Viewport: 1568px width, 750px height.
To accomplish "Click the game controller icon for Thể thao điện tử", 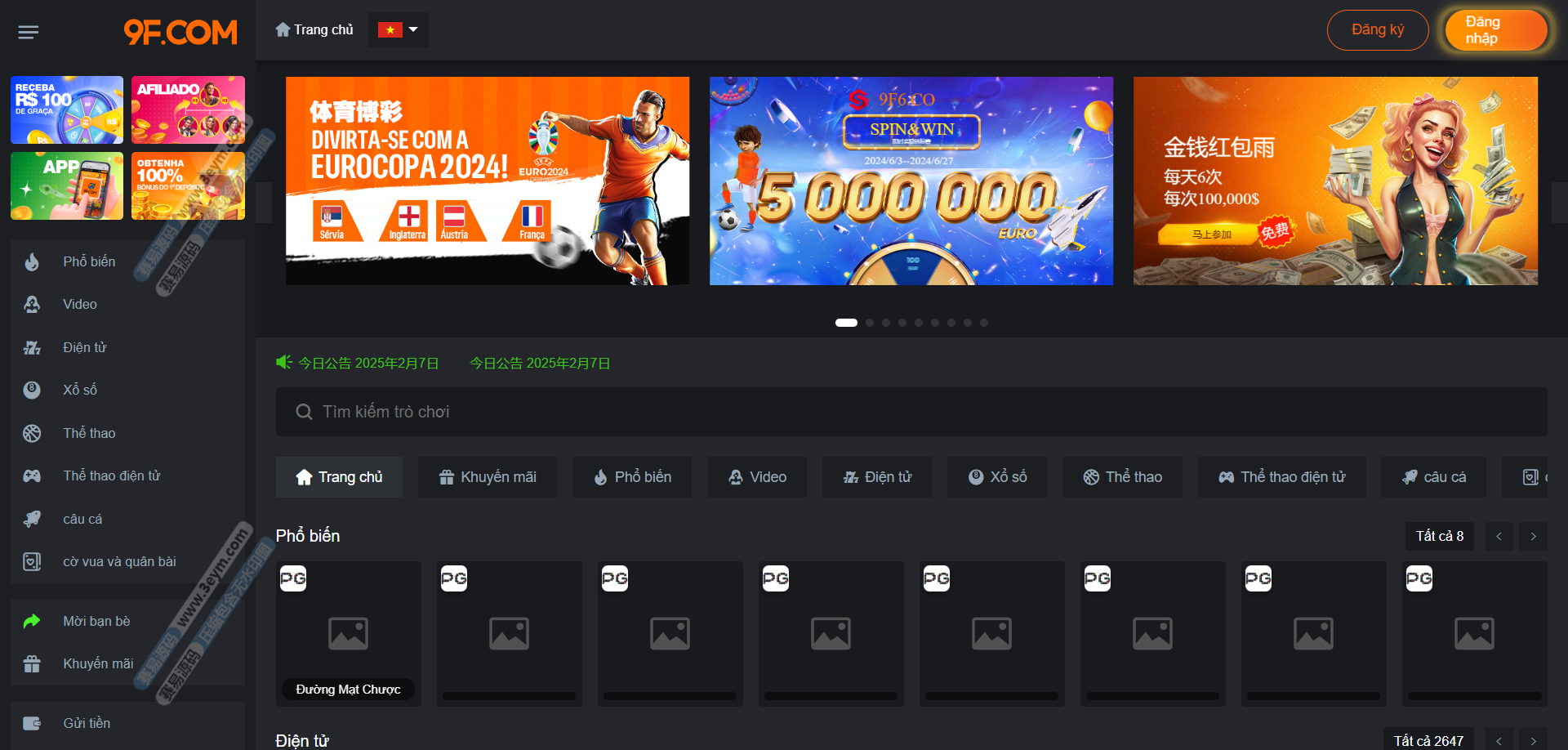I will coord(32,475).
